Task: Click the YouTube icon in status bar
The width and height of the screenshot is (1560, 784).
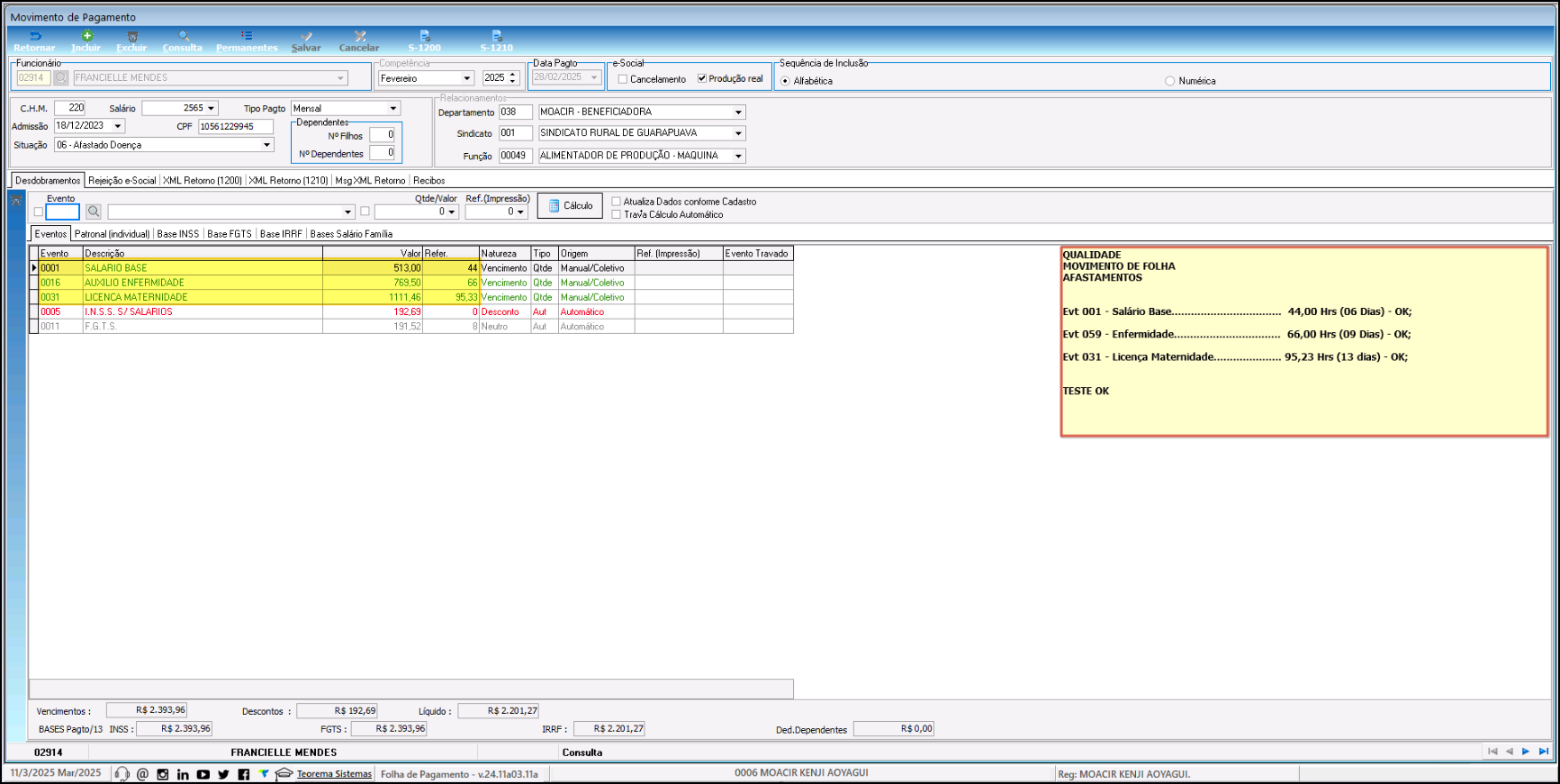Action: (x=203, y=774)
